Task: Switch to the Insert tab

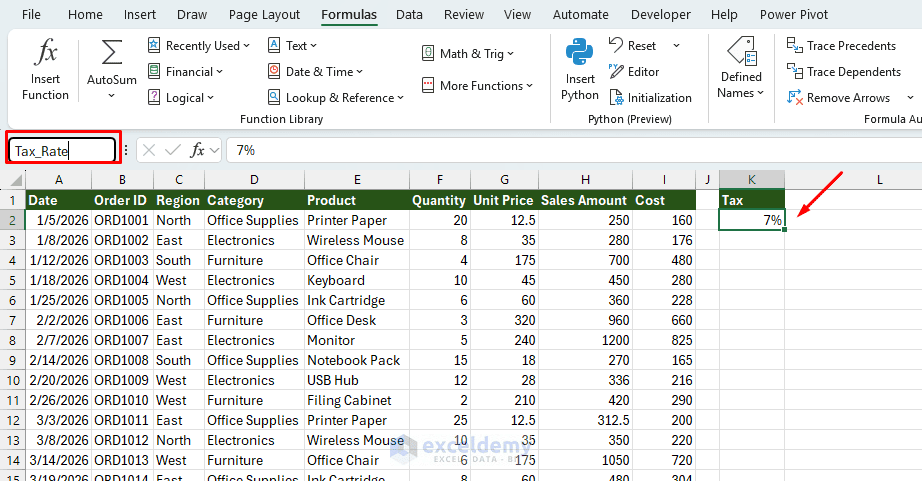Action: 140,14
